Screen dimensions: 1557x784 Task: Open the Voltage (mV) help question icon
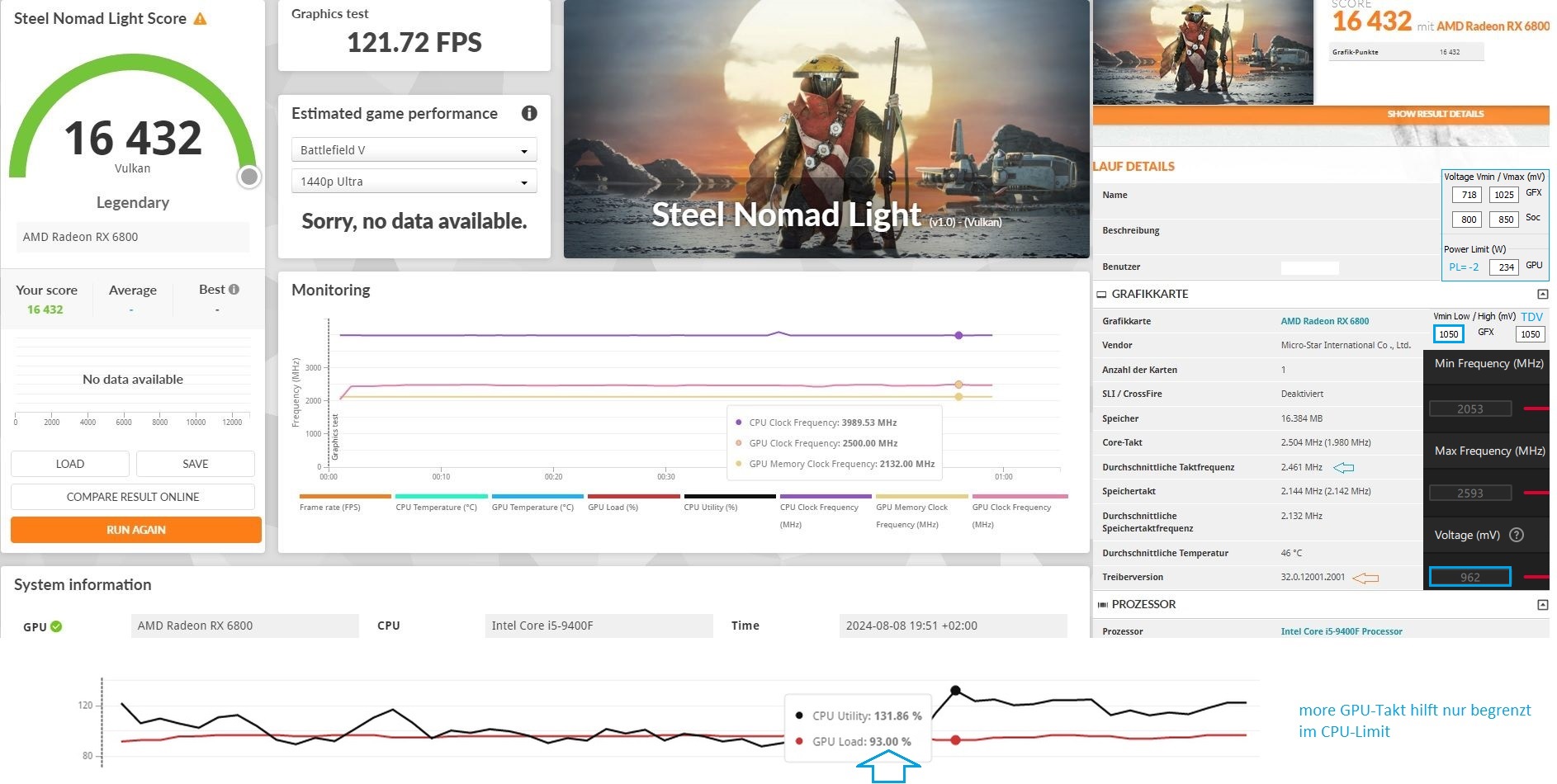coord(1517,535)
